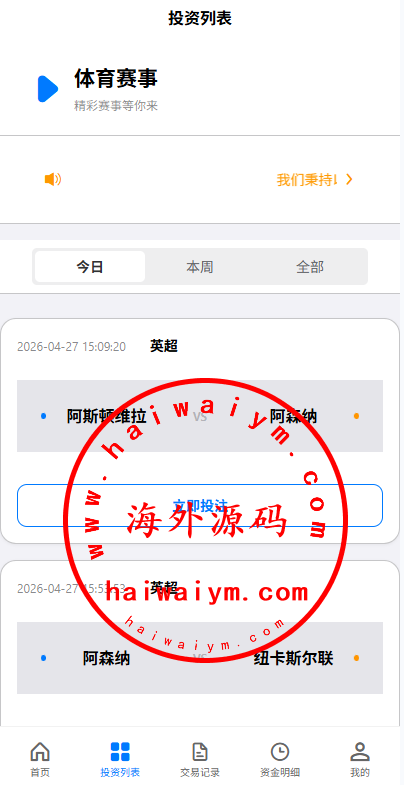Click the 英超 label on first match
Viewport: 404px width, 785px height.
(x=164, y=346)
